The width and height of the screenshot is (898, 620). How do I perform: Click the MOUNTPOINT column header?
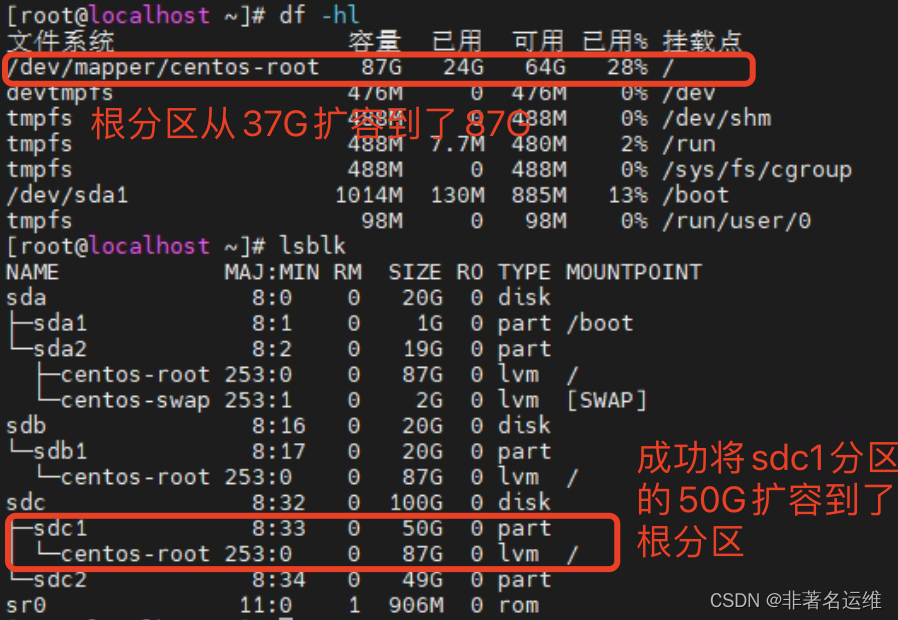pos(634,273)
